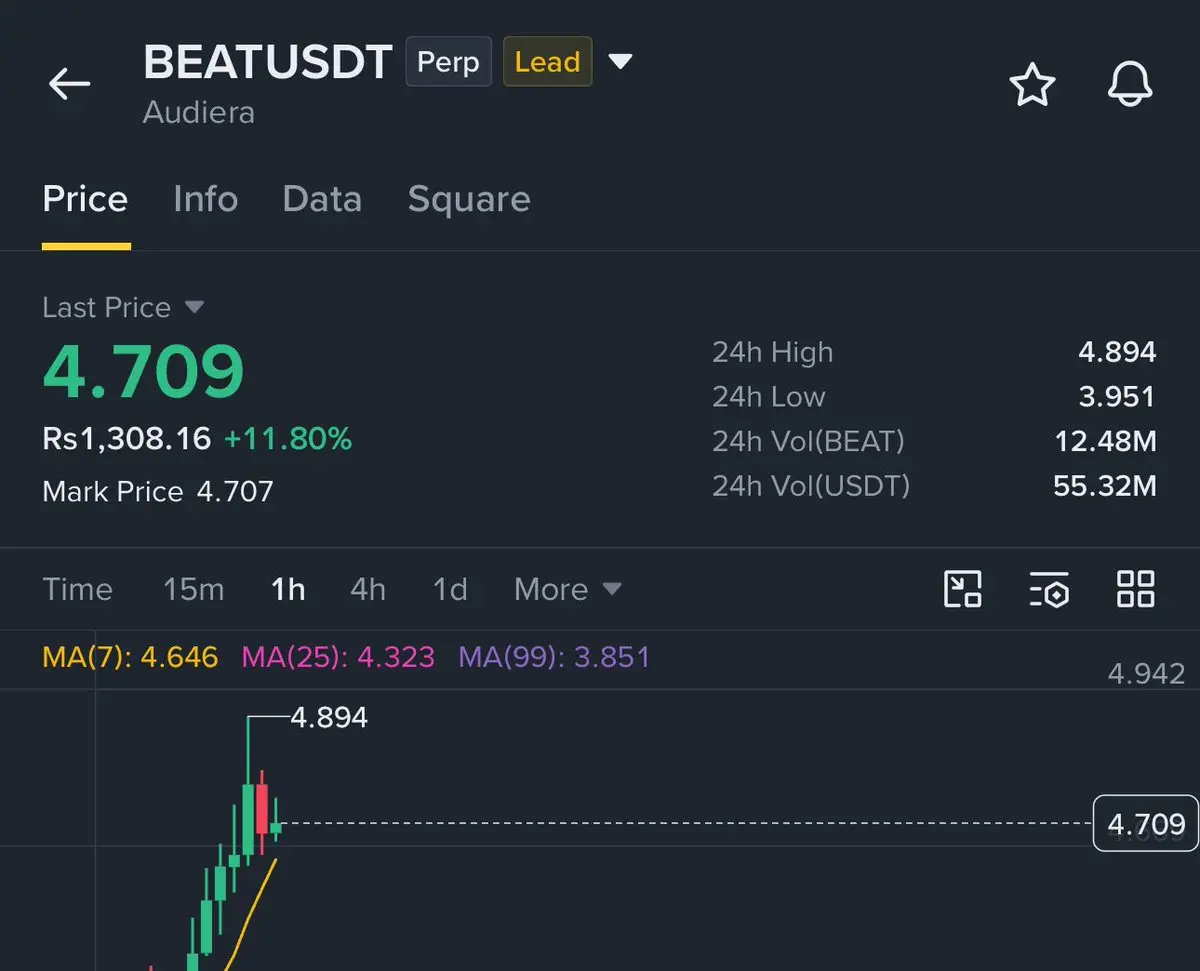The height and width of the screenshot is (971, 1200).
Task: Tap the Lead badge
Action: pyautogui.click(x=547, y=62)
